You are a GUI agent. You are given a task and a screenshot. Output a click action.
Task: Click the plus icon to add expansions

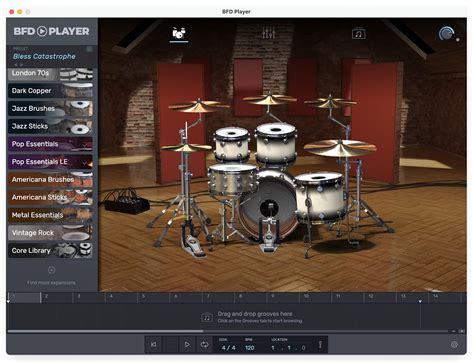(51, 270)
